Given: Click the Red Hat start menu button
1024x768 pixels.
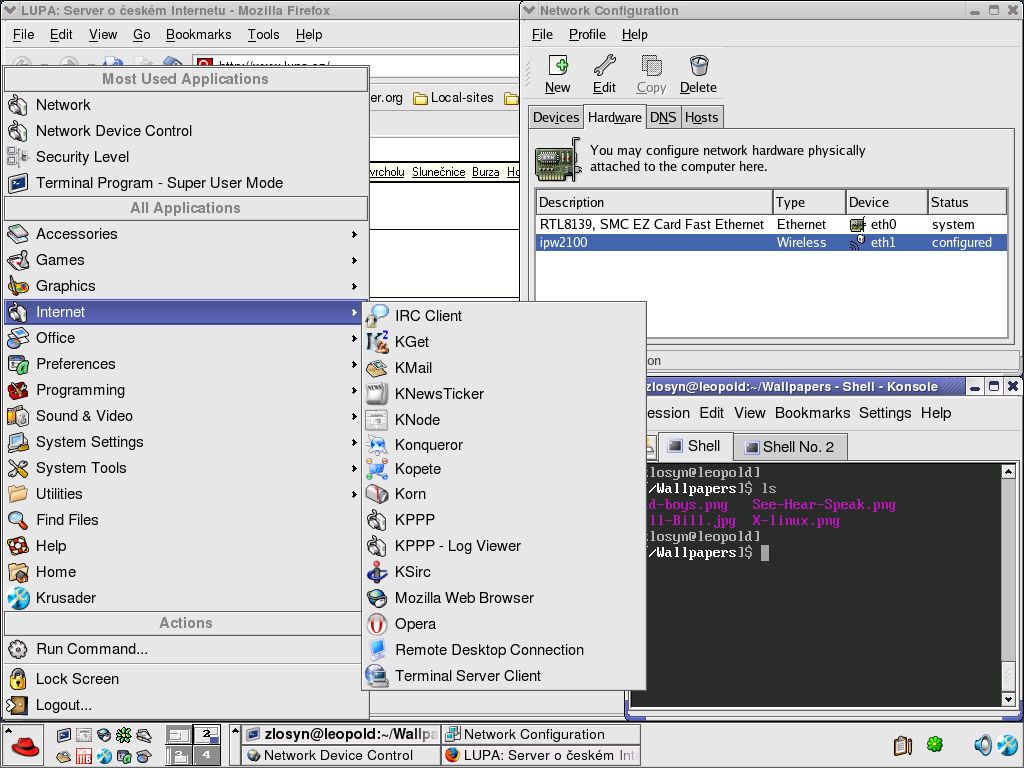Looking at the screenshot, I should (24, 746).
